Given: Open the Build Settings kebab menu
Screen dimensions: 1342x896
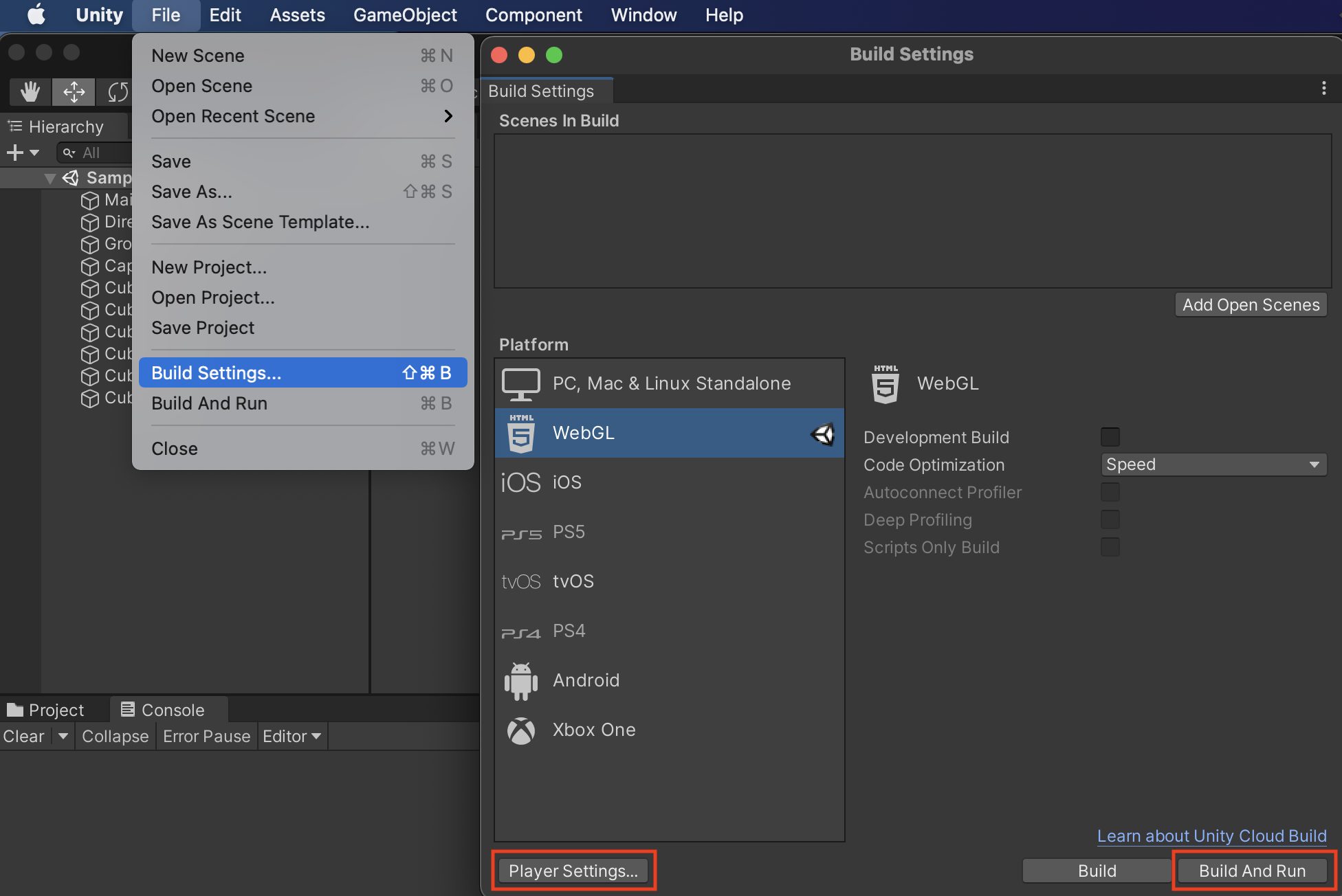Looking at the screenshot, I should coord(1324,89).
